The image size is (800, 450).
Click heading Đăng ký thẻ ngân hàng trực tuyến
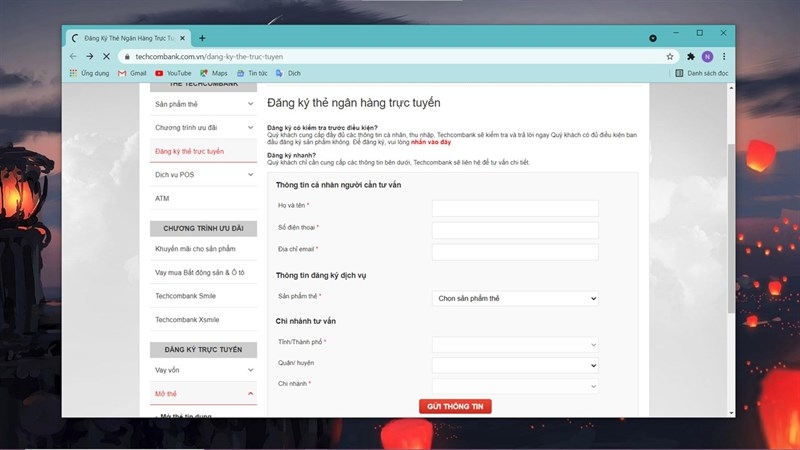[x=354, y=103]
